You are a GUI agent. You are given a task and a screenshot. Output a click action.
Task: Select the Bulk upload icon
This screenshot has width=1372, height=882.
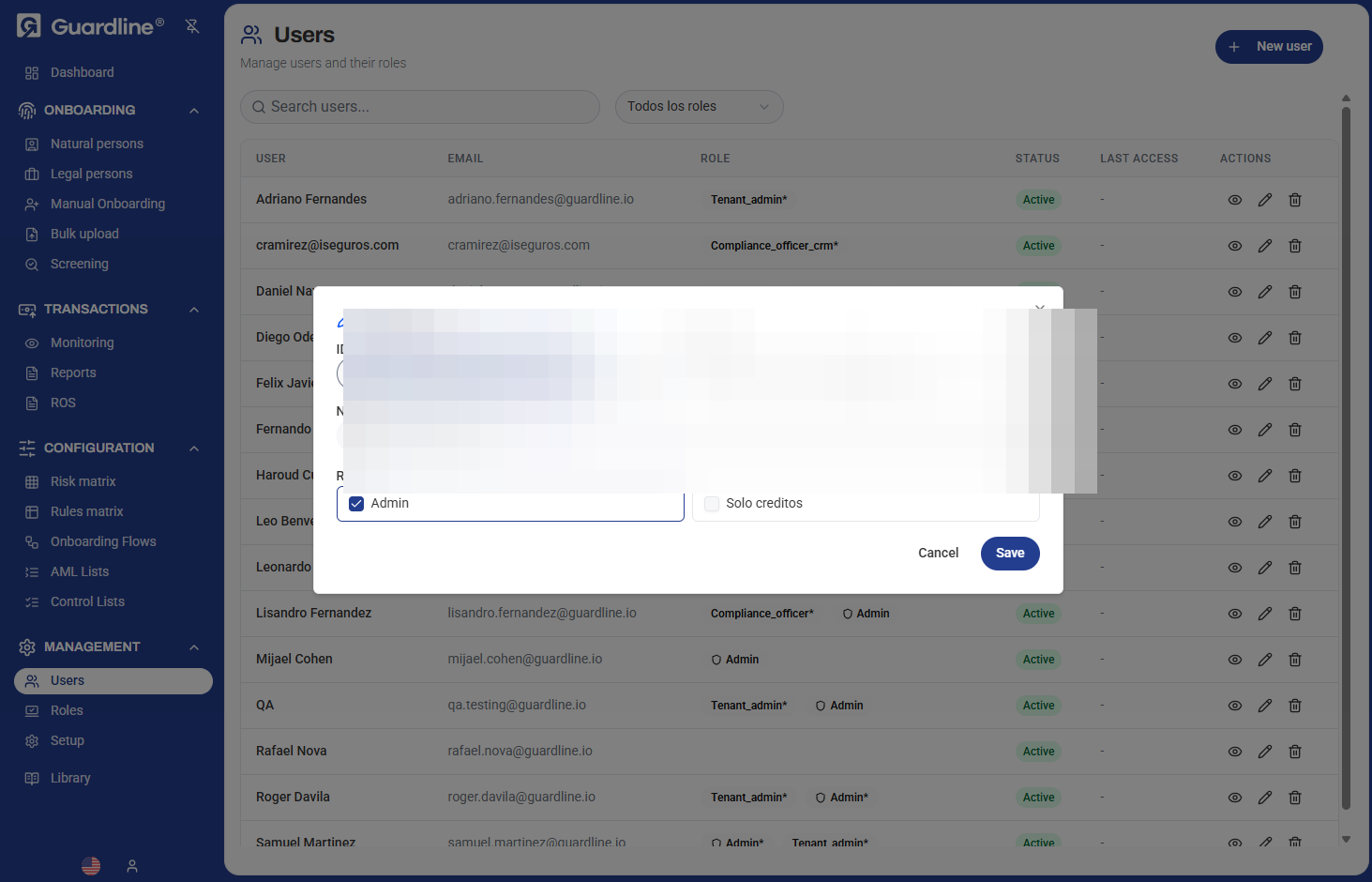click(31, 234)
